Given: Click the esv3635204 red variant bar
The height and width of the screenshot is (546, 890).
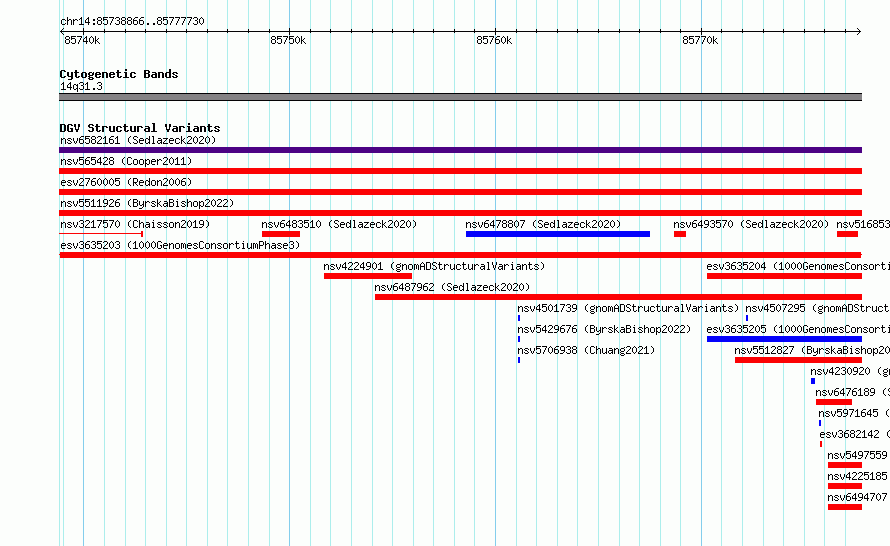Looking at the screenshot, I should [784, 276].
